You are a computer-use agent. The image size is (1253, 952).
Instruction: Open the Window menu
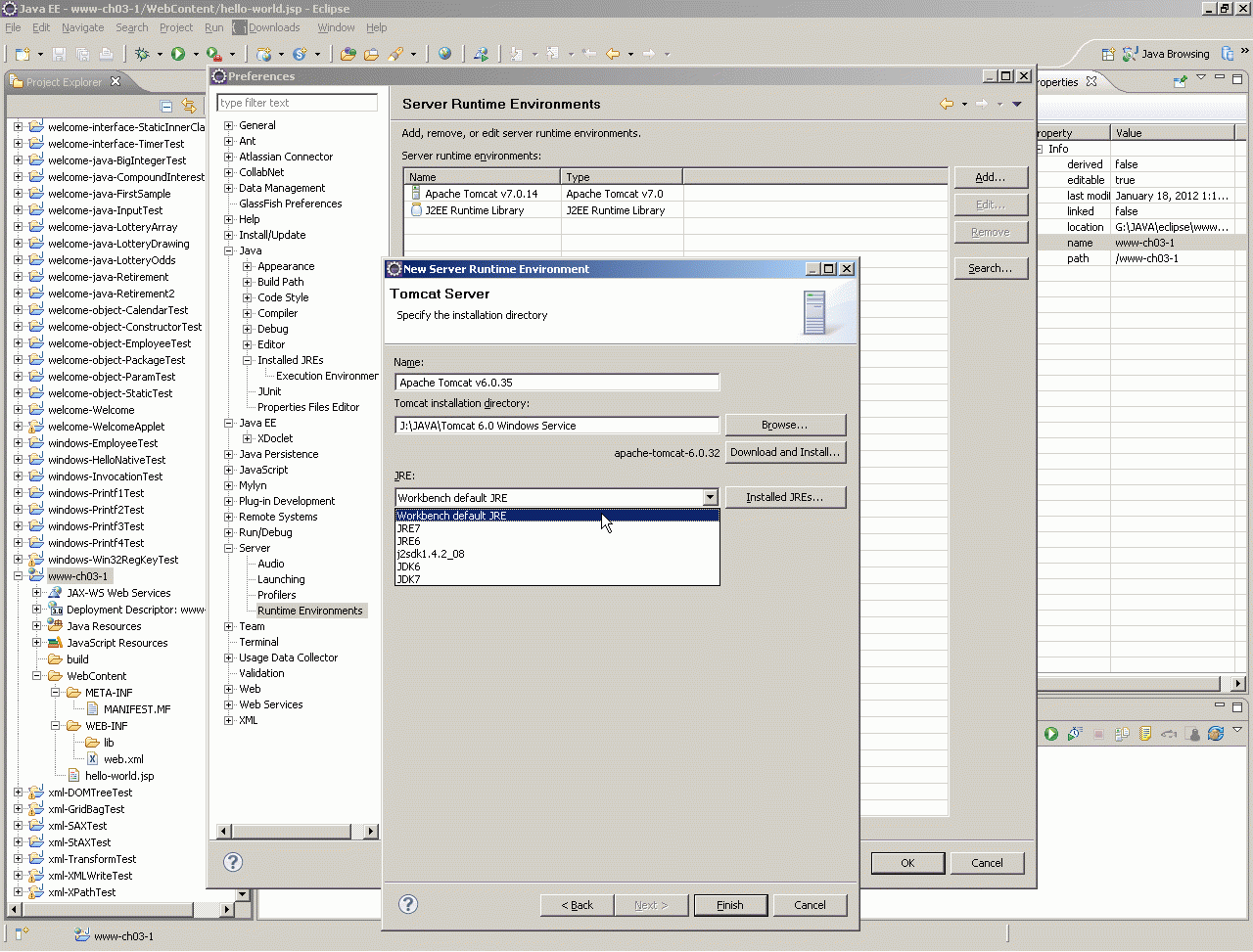click(336, 27)
